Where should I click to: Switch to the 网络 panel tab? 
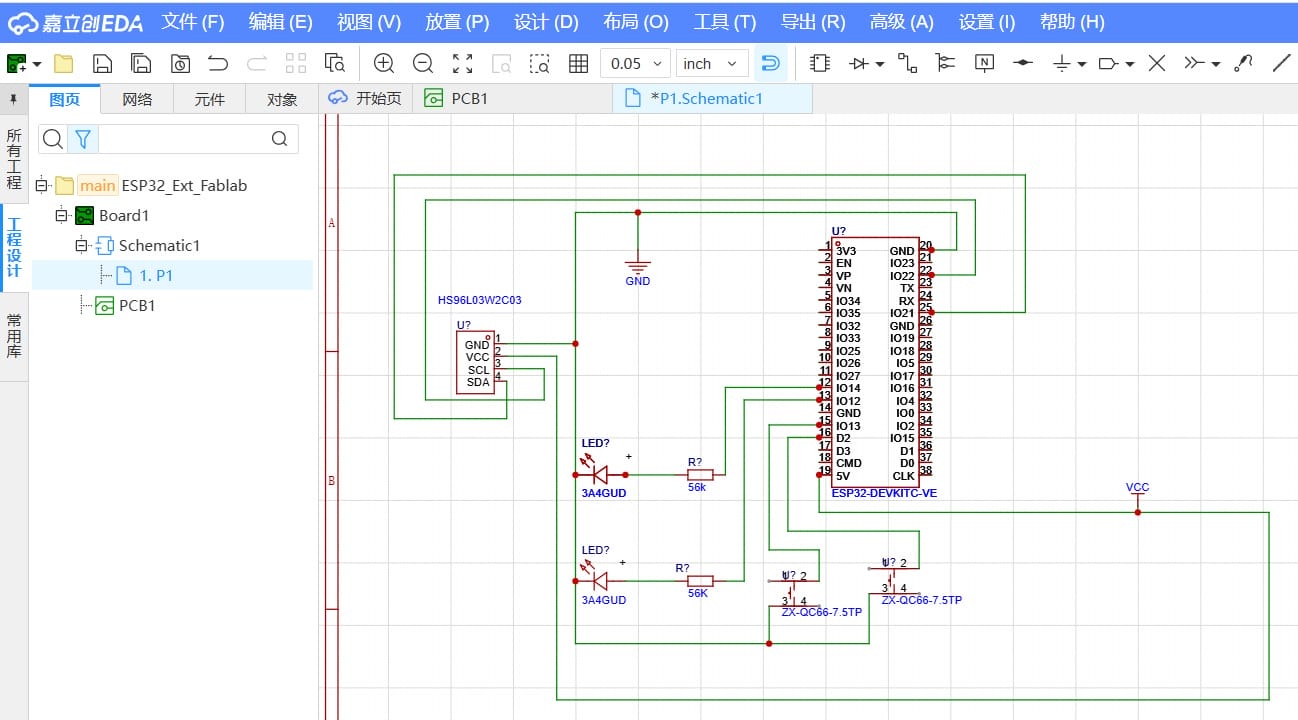click(137, 99)
